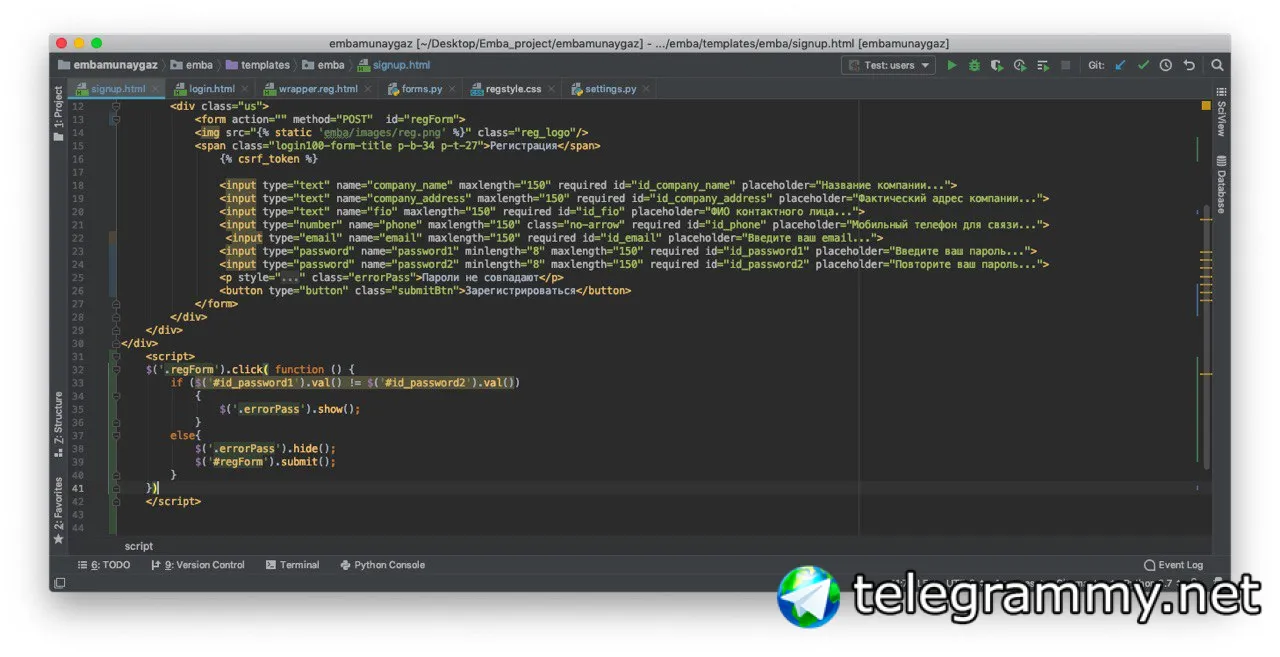Click the concurrency diagram run icon
This screenshot has height=657, width=1280.
[1043, 65]
